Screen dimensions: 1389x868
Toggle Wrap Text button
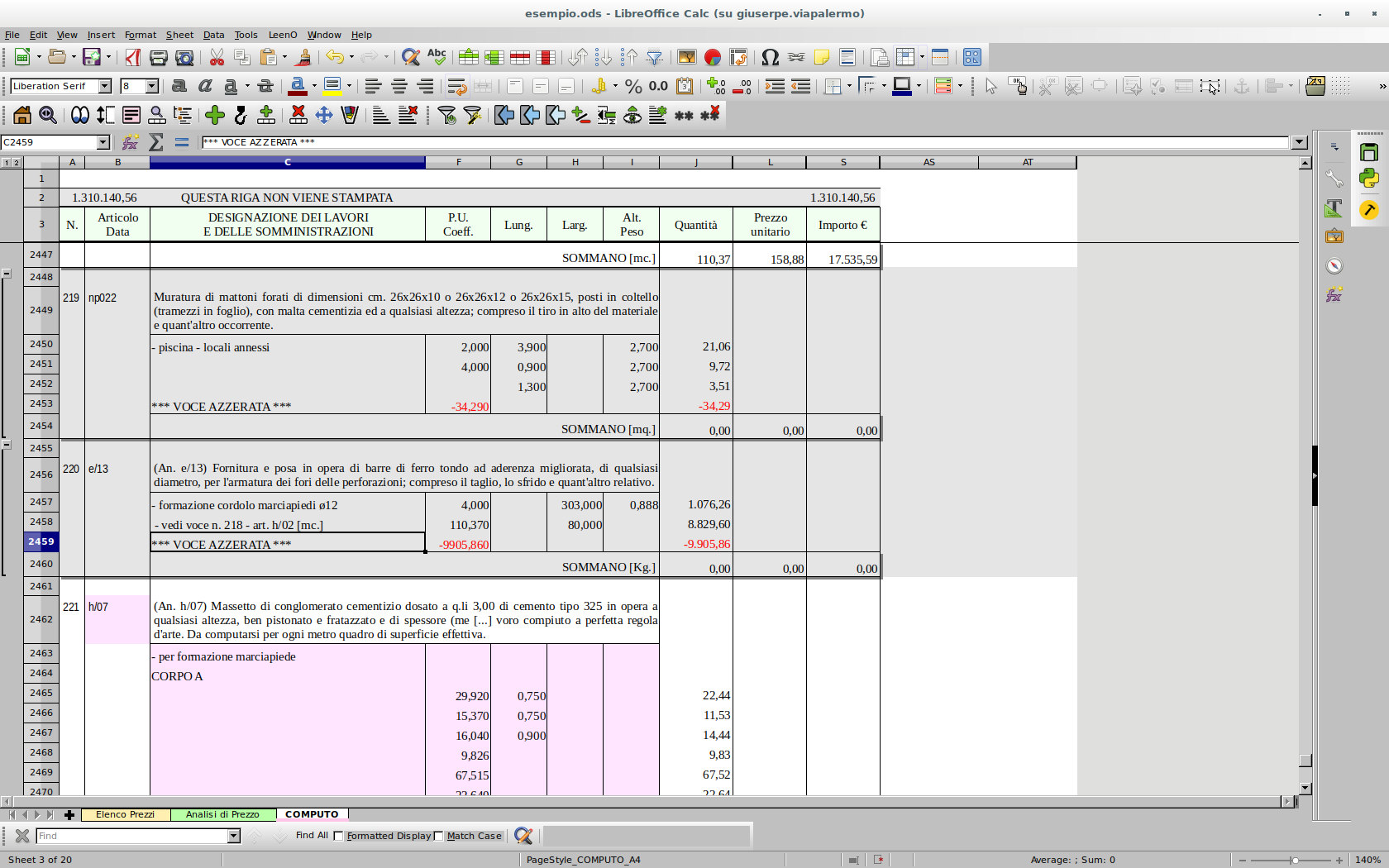point(456,86)
